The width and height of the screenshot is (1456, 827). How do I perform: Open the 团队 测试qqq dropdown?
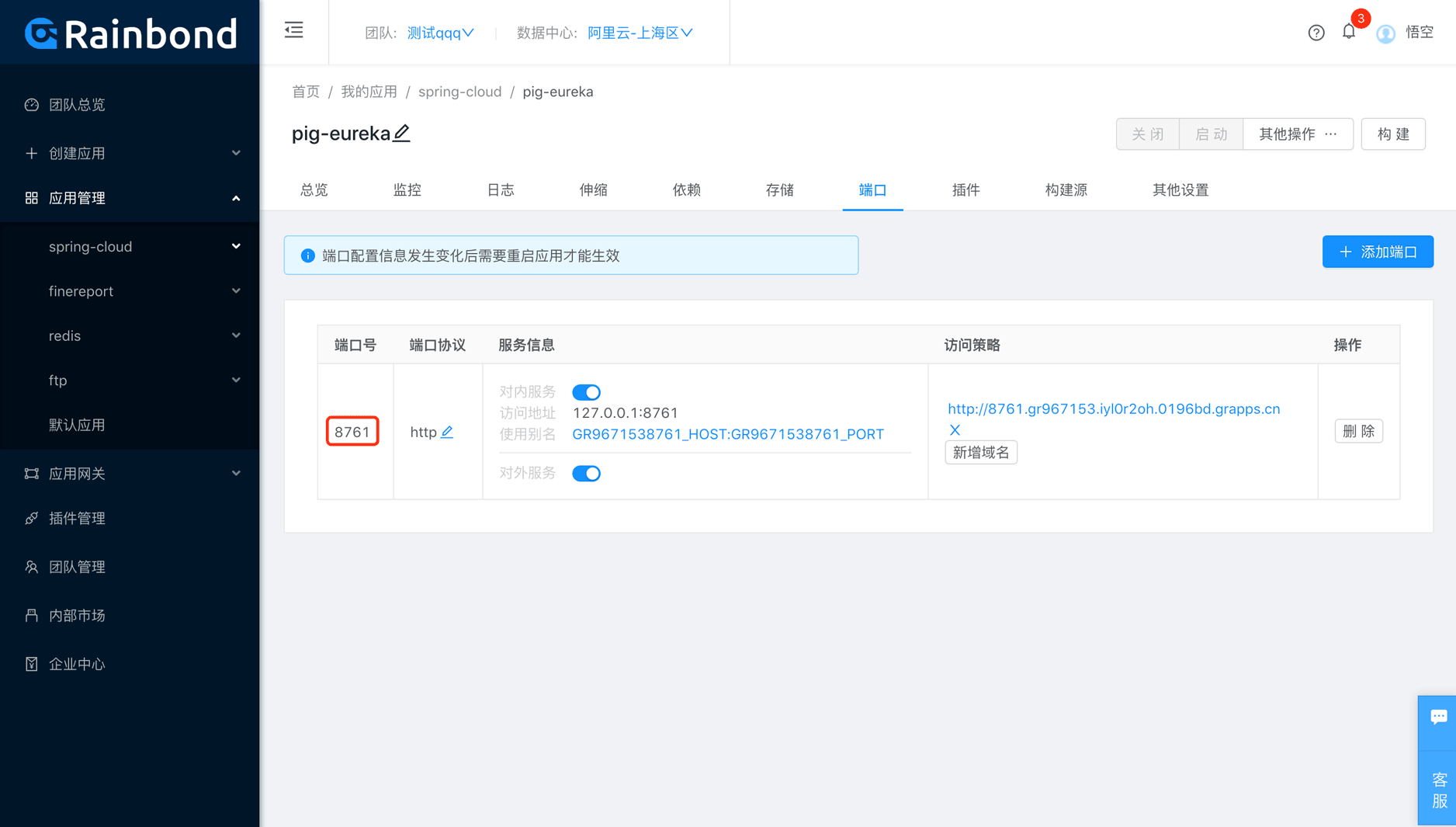(x=441, y=33)
